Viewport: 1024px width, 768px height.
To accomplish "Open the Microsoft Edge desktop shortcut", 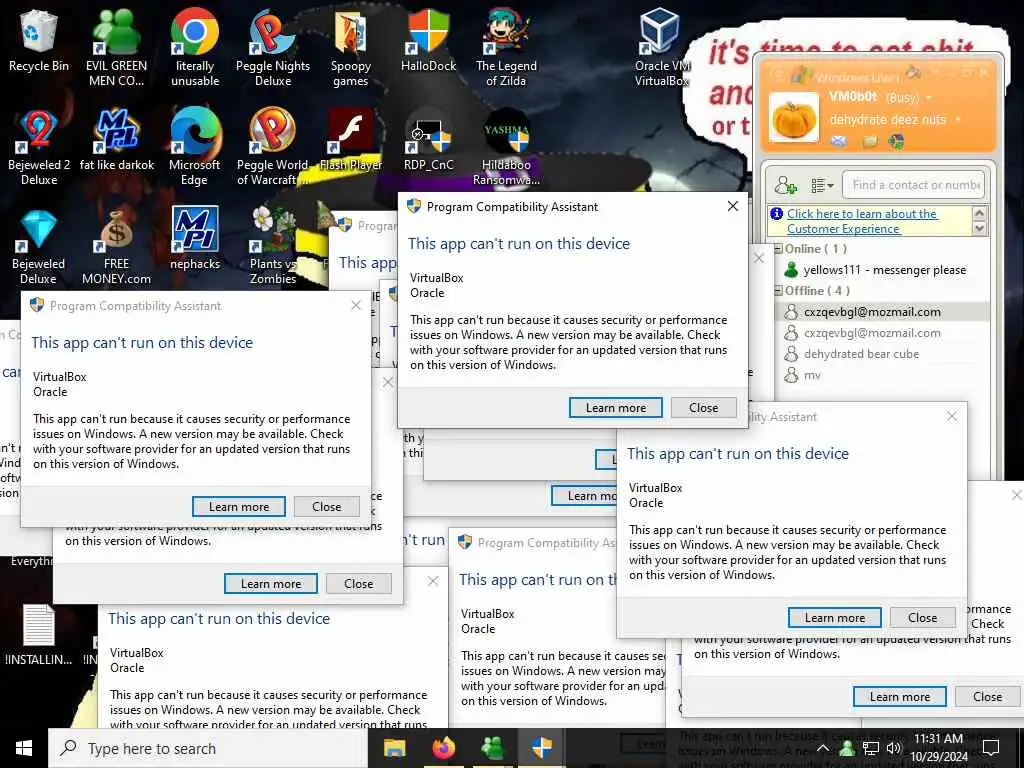I will pos(195,147).
